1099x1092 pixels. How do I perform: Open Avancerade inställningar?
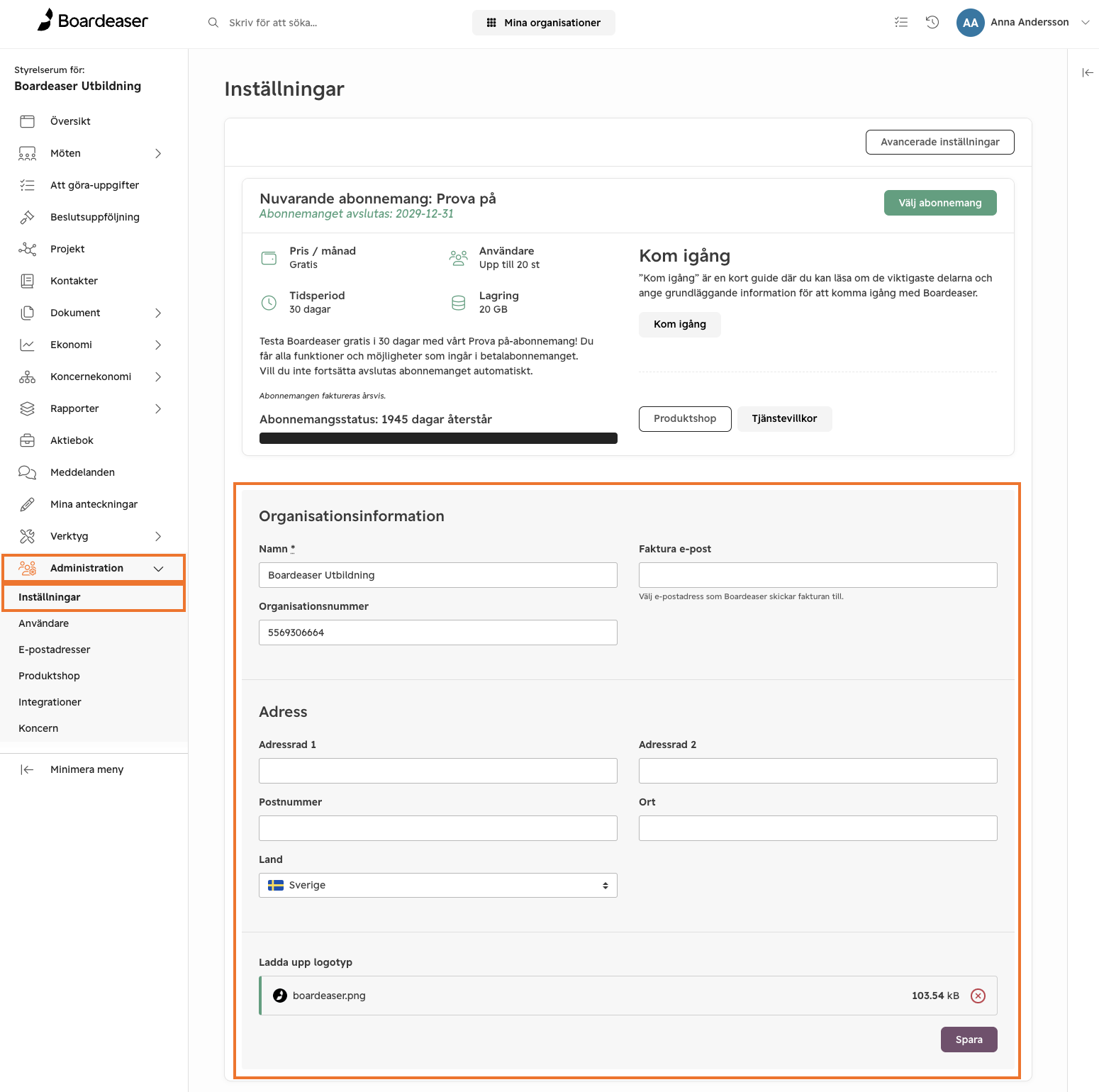(x=939, y=142)
